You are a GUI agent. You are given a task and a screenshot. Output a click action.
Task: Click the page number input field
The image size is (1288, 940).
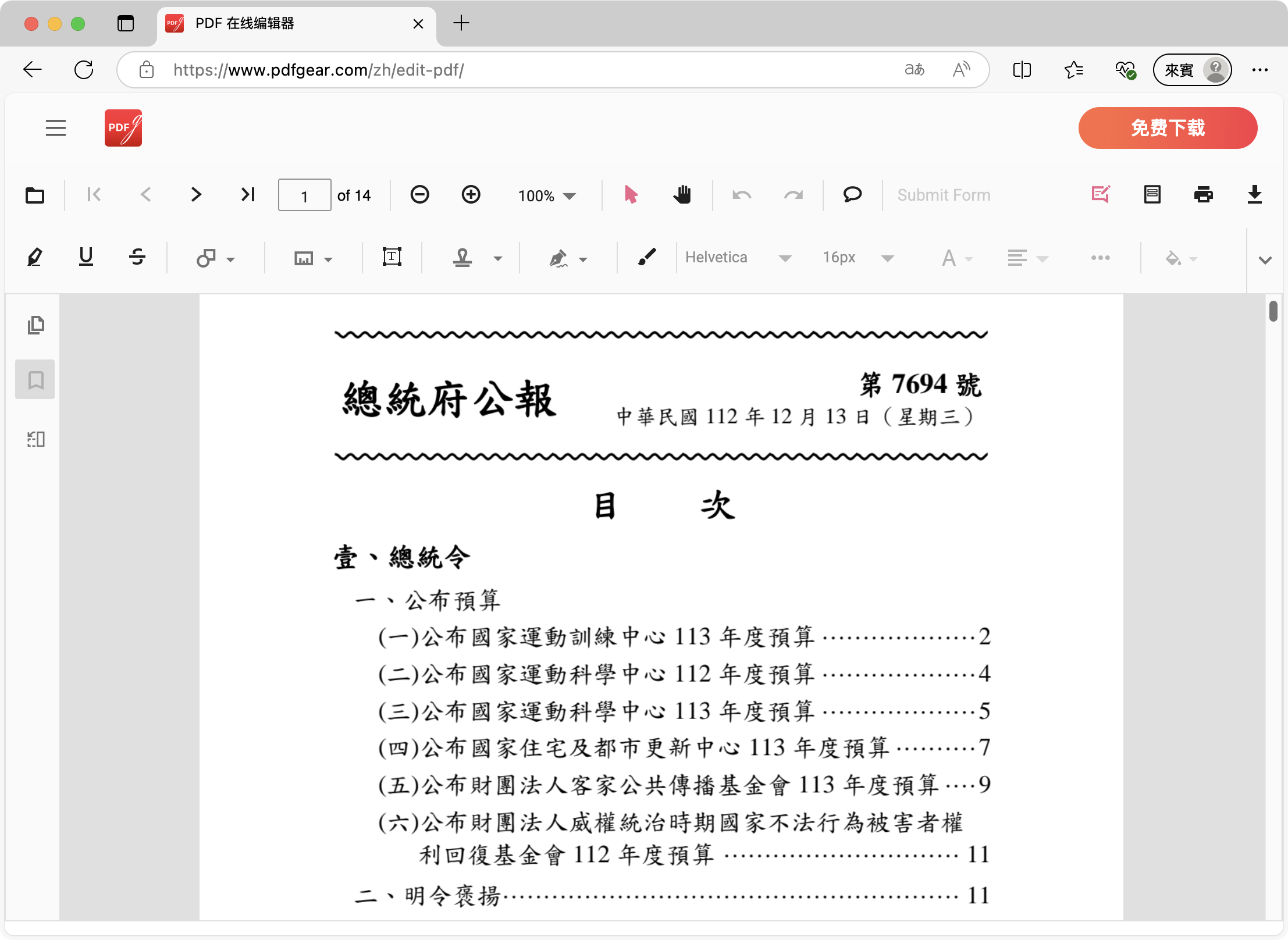[x=304, y=196]
